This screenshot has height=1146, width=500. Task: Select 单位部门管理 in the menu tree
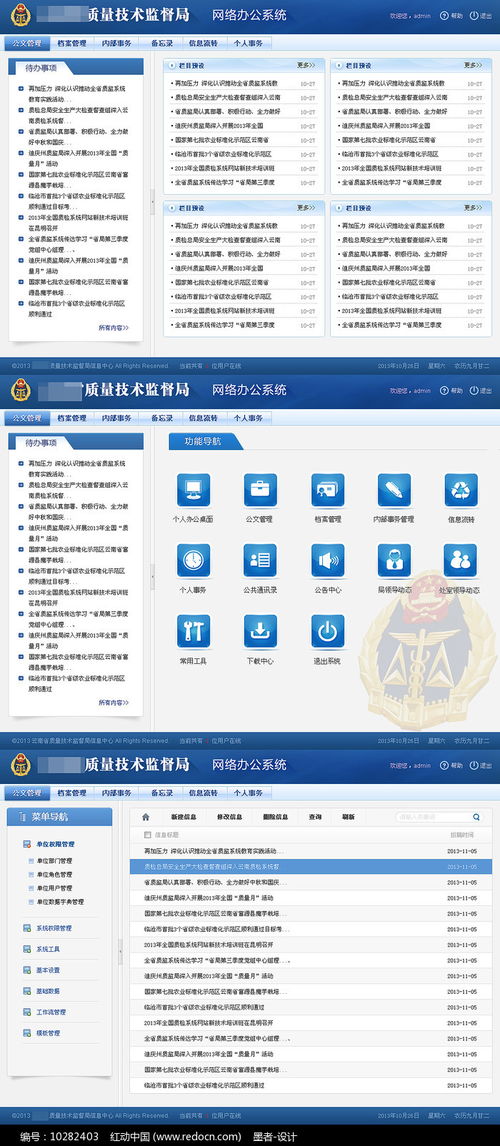(54, 861)
